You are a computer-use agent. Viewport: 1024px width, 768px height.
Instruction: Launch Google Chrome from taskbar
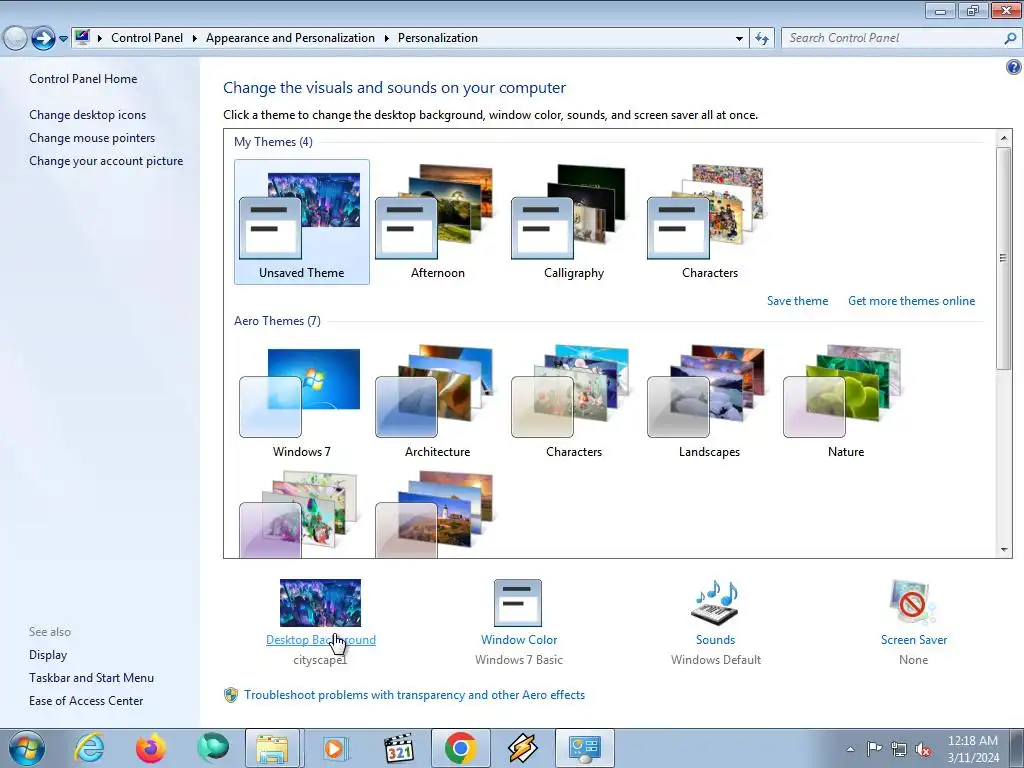pyautogui.click(x=460, y=748)
